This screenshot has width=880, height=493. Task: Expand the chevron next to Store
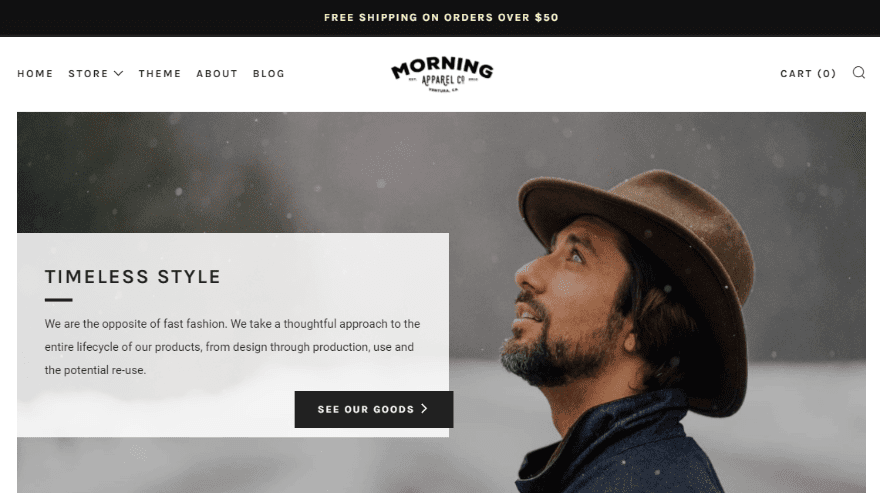118,74
